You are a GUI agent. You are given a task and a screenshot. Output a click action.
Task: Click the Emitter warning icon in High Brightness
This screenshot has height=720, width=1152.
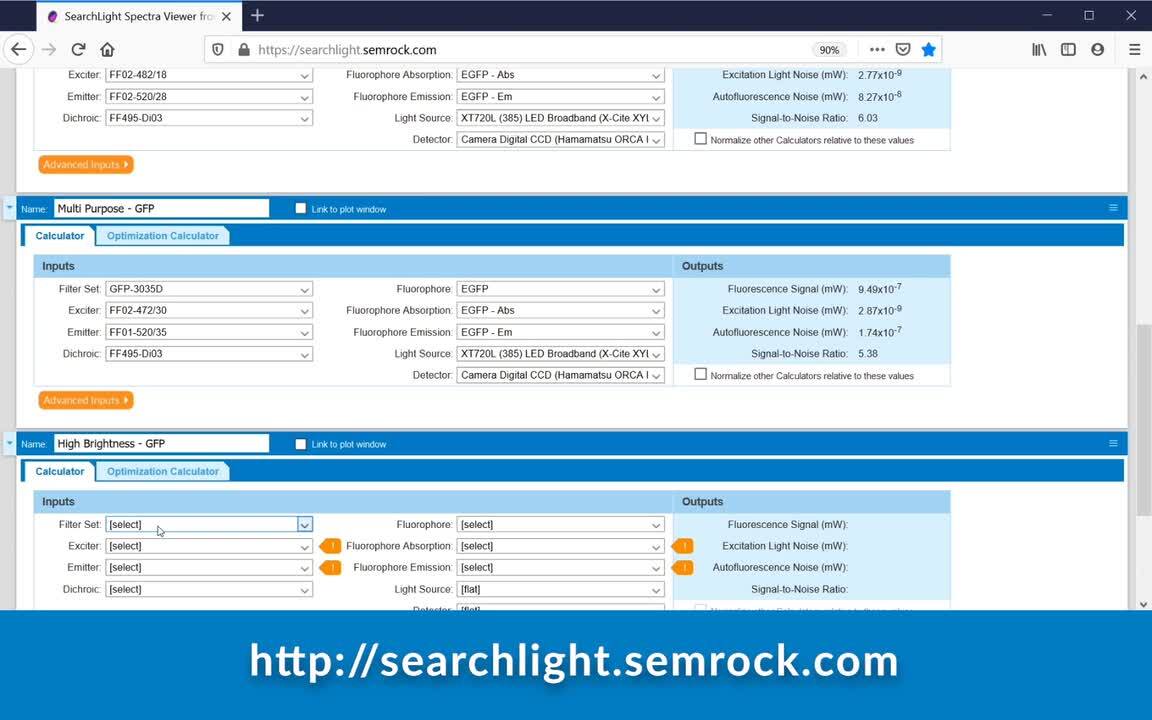[x=330, y=567]
